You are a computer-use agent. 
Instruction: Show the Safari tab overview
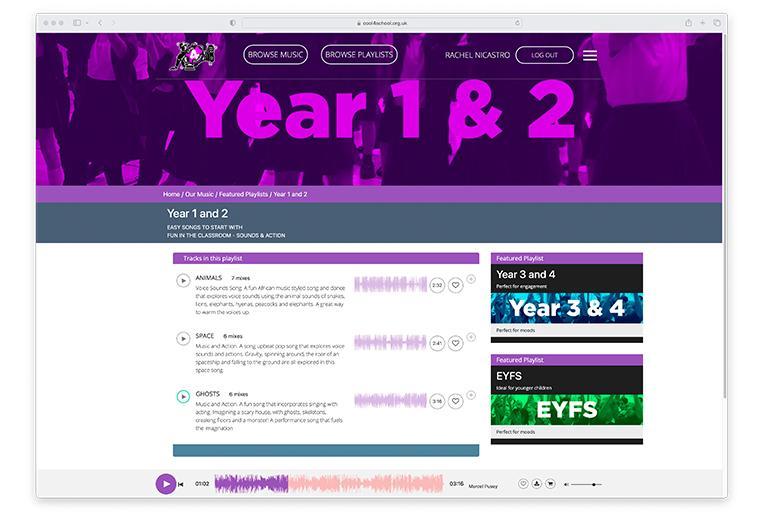click(717, 23)
